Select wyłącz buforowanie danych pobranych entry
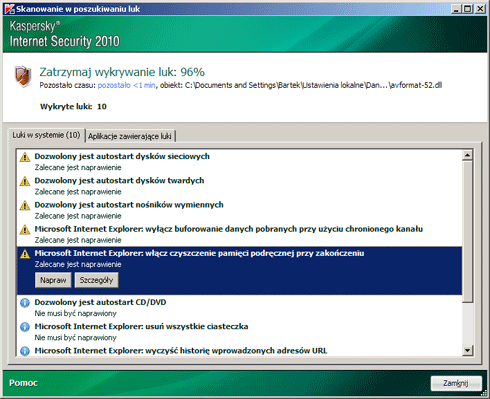The image size is (490, 399). point(239,234)
